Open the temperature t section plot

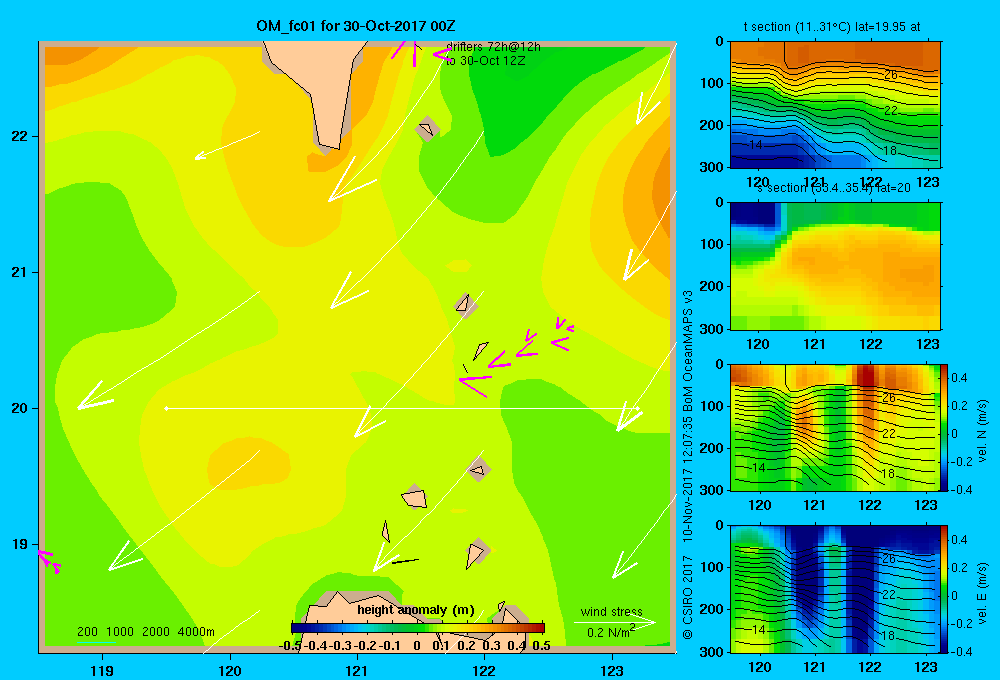835,105
